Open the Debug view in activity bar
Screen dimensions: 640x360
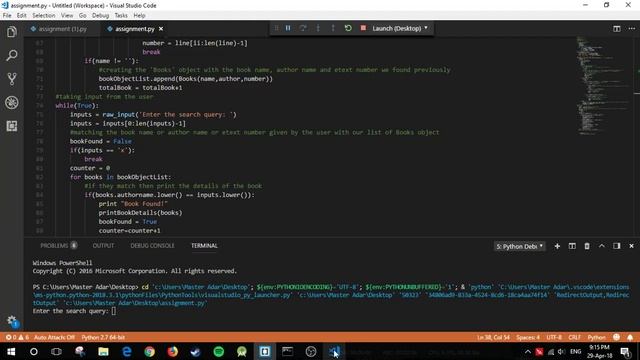(x=12, y=102)
